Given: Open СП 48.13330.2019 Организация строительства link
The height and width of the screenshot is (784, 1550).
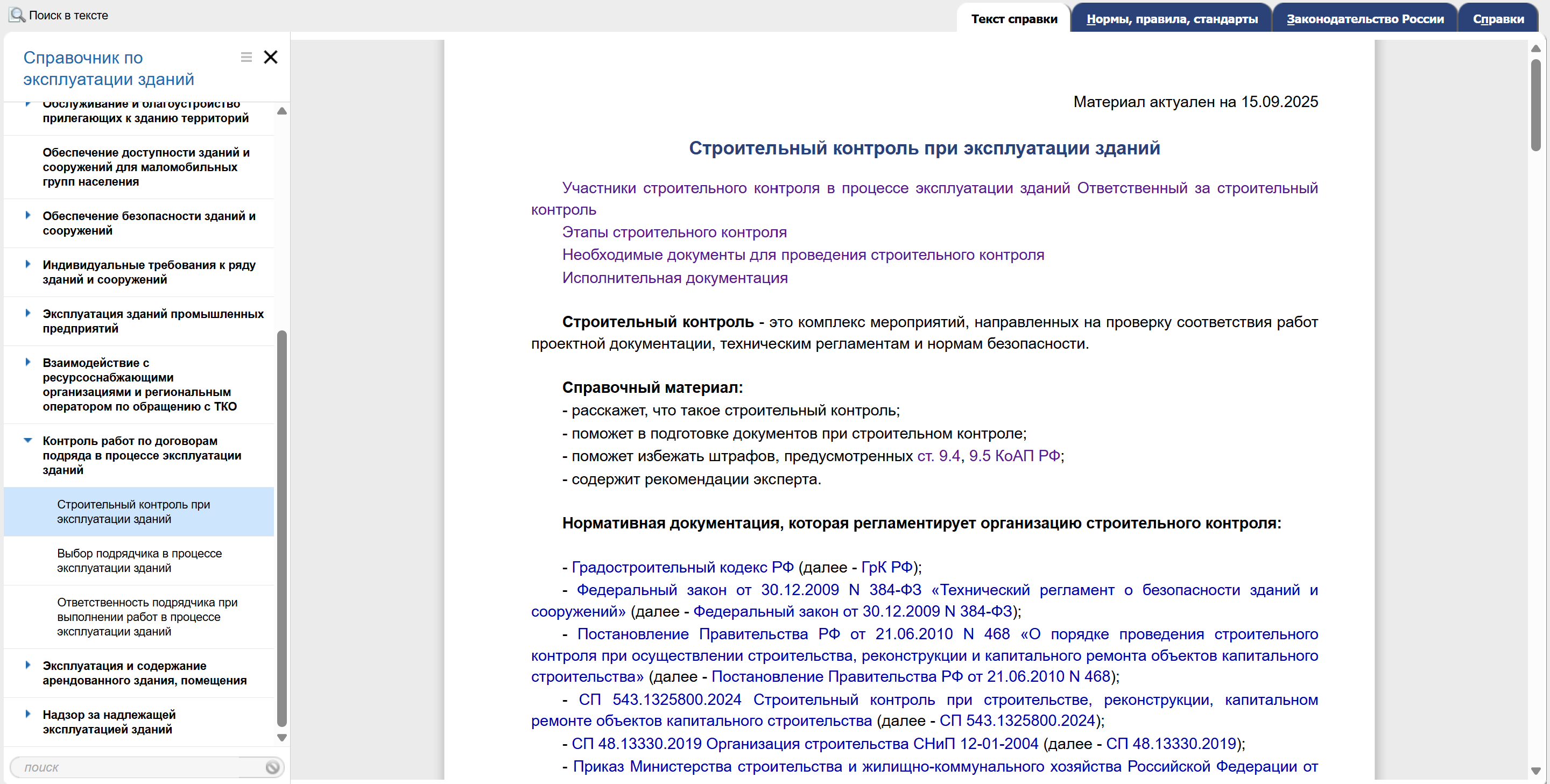Looking at the screenshot, I should coord(805,744).
